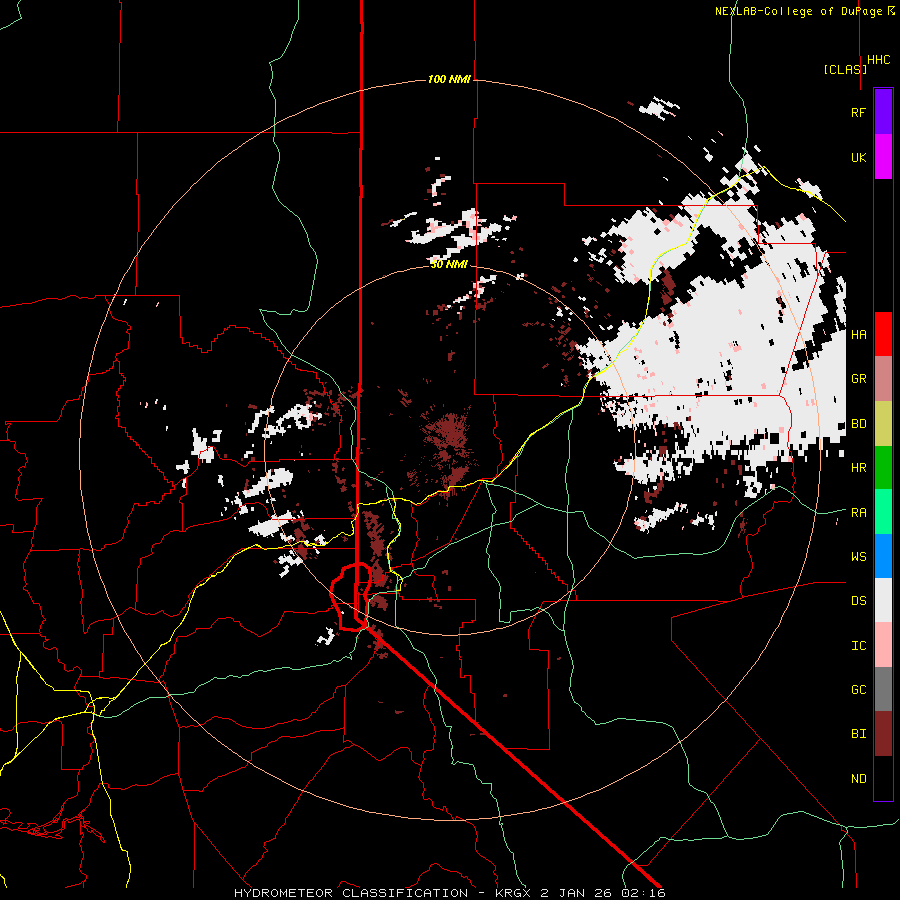Click the ND black legend swatch
This screenshot has width=900, height=900.
883,778
